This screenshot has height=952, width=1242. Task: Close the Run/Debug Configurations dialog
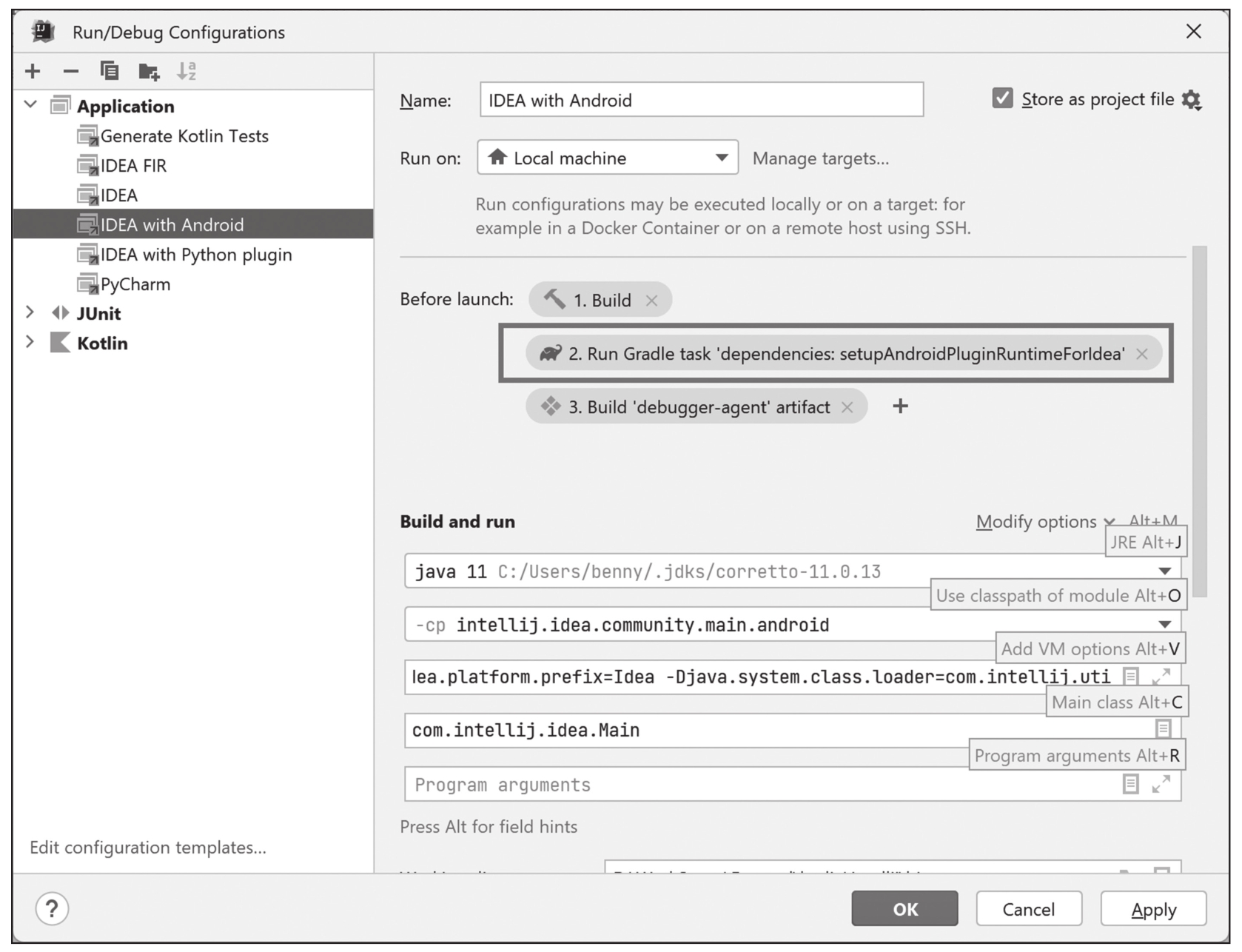click(x=1193, y=32)
